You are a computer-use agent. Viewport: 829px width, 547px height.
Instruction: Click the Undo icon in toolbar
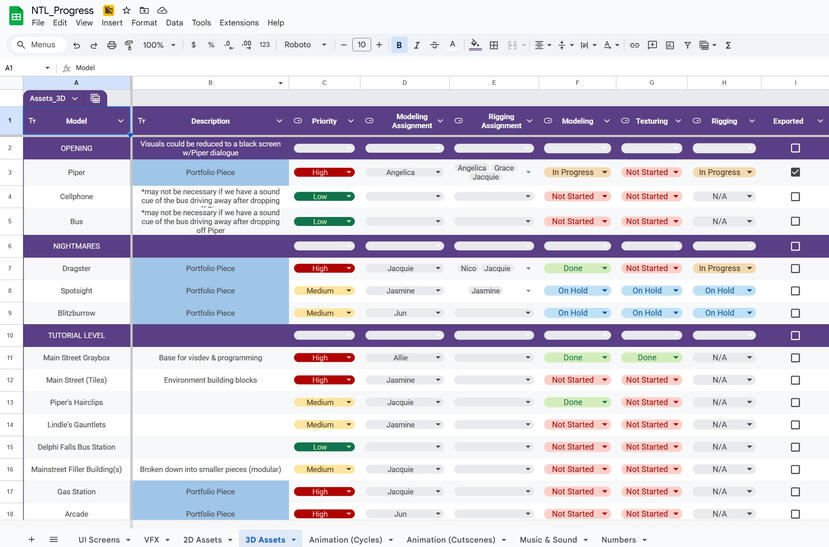pyautogui.click(x=77, y=45)
